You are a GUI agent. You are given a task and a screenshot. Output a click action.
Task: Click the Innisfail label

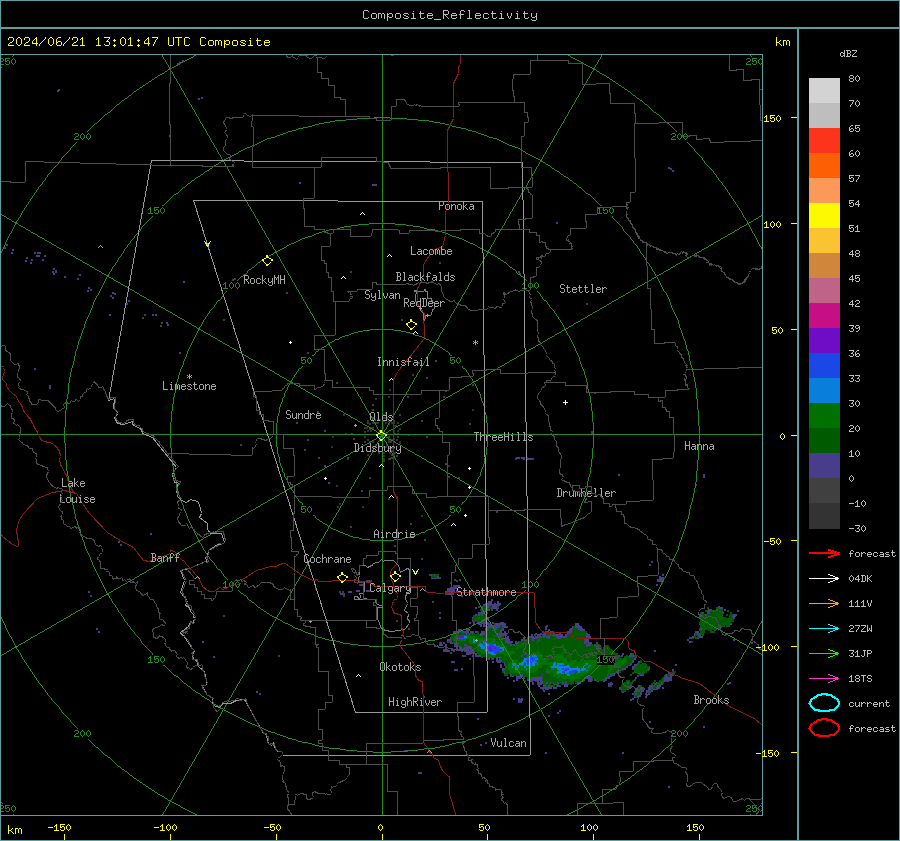[403, 362]
